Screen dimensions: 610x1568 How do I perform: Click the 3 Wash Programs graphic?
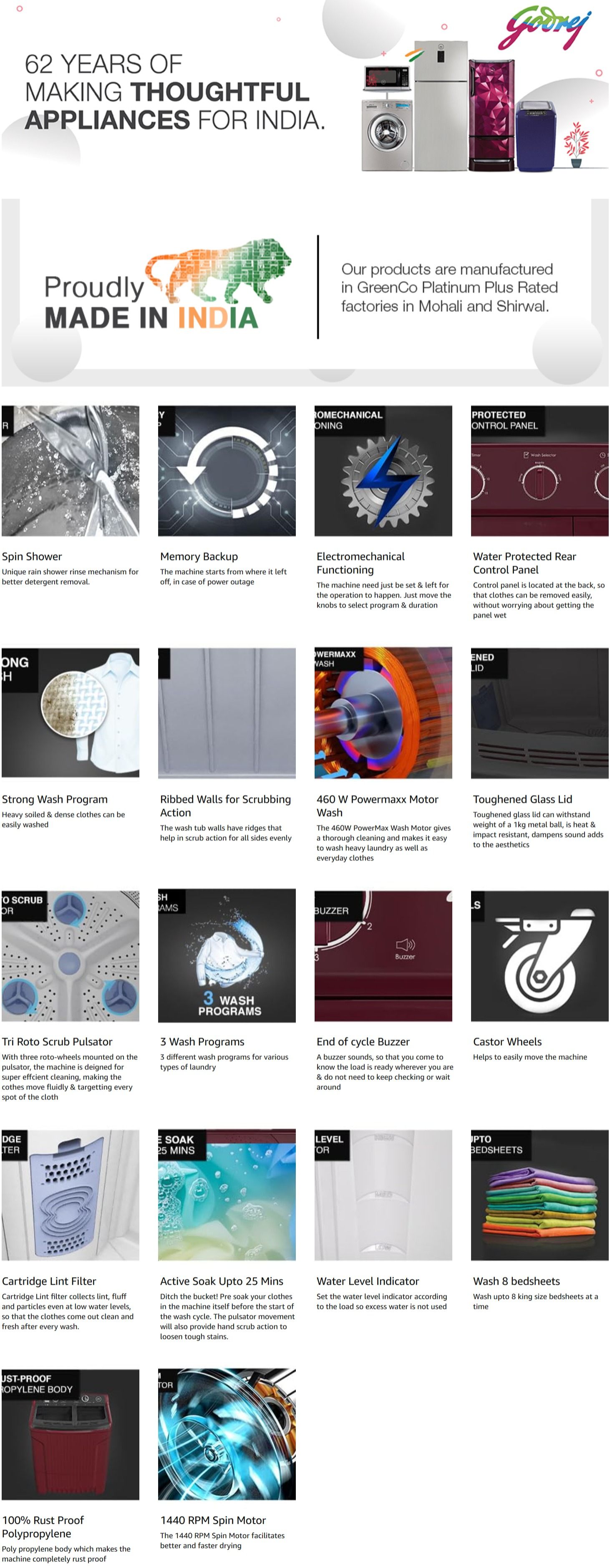pos(227,956)
